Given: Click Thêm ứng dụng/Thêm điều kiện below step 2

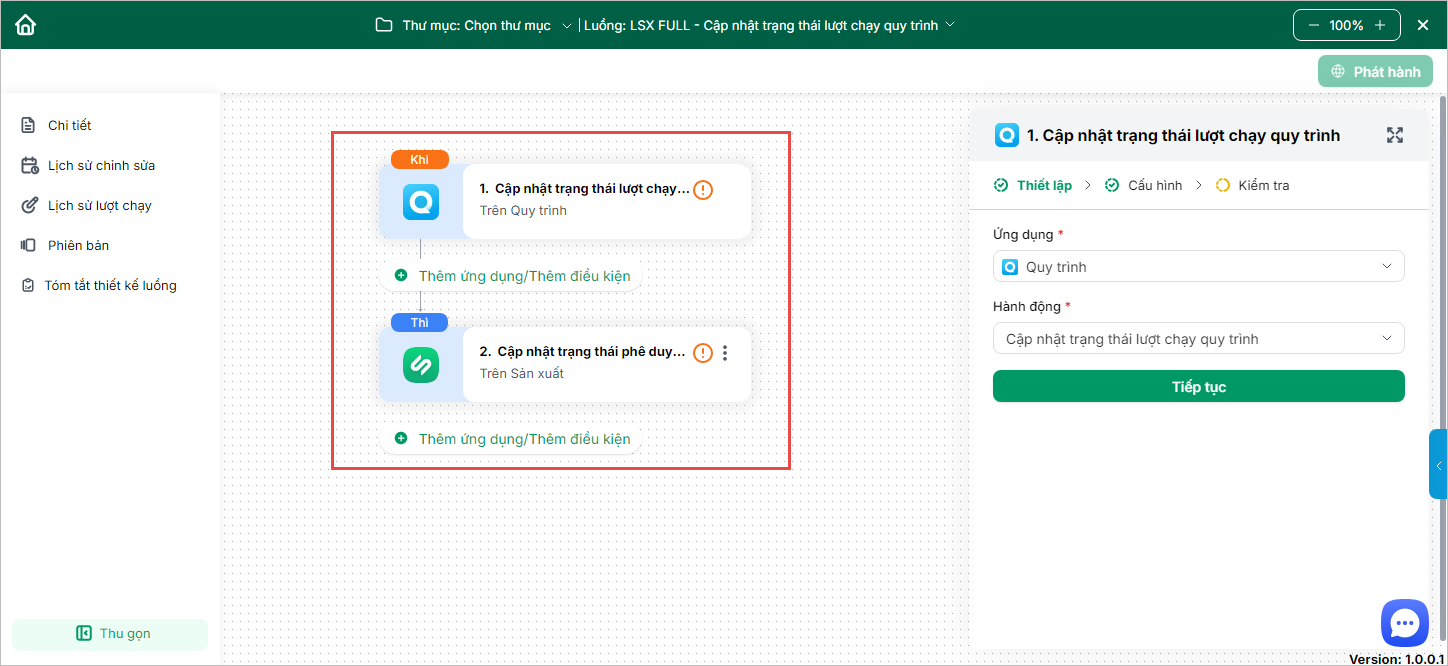Looking at the screenshot, I should pos(513,438).
